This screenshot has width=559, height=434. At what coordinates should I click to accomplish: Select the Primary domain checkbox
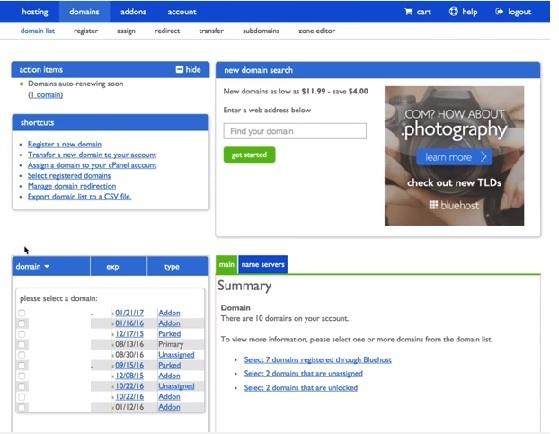point(22,344)
